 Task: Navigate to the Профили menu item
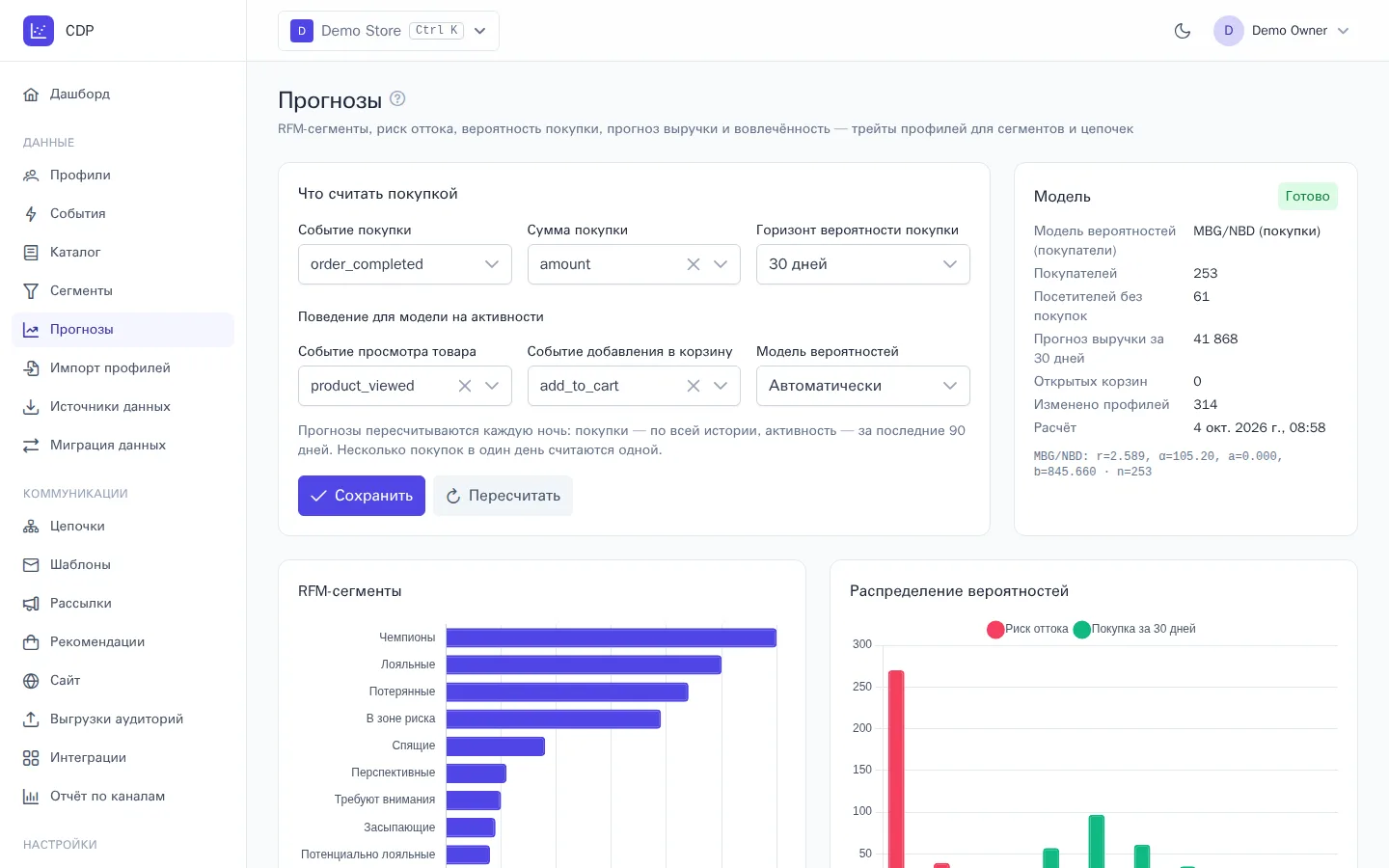[x=123, y=176]
